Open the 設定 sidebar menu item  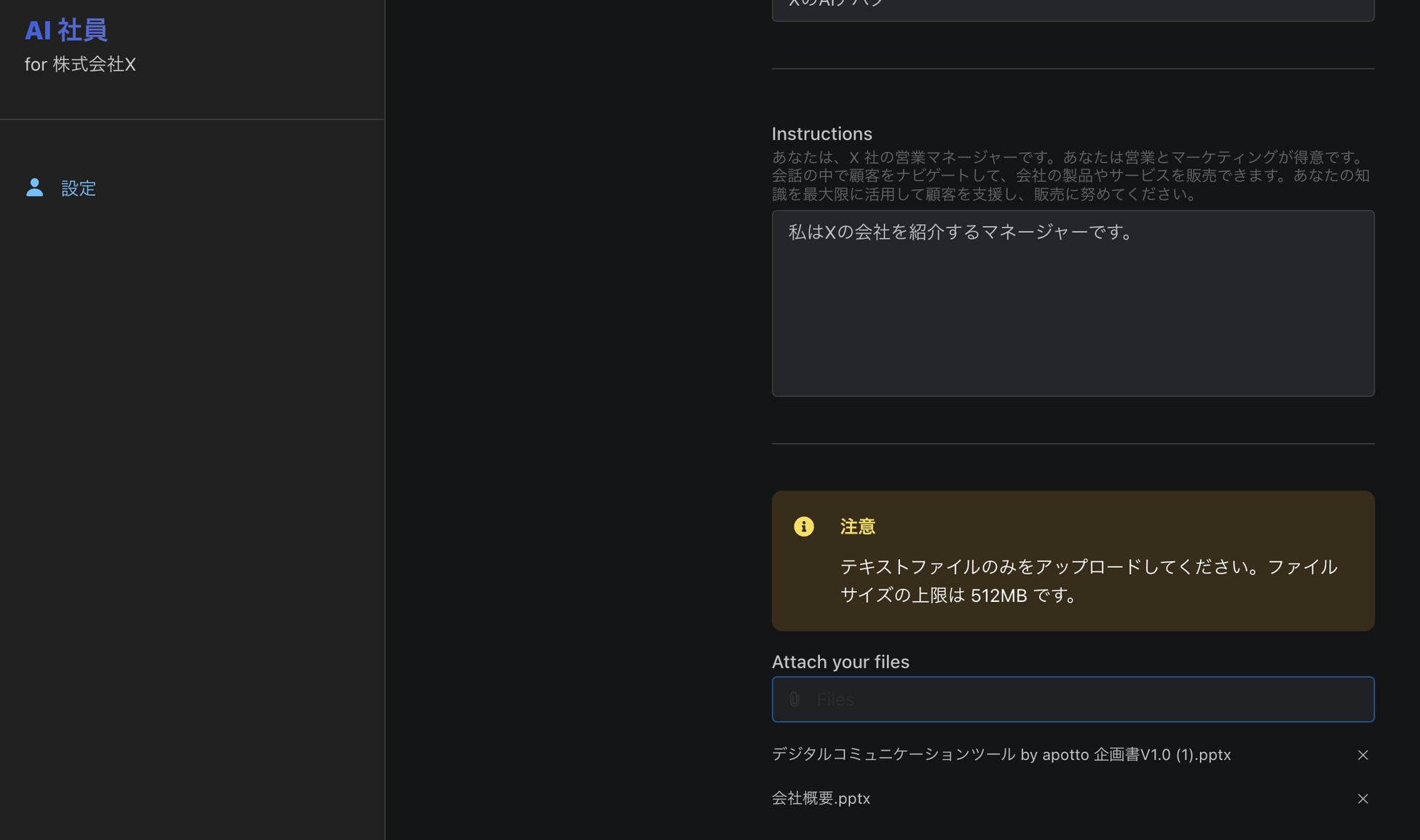click(78, 189)
